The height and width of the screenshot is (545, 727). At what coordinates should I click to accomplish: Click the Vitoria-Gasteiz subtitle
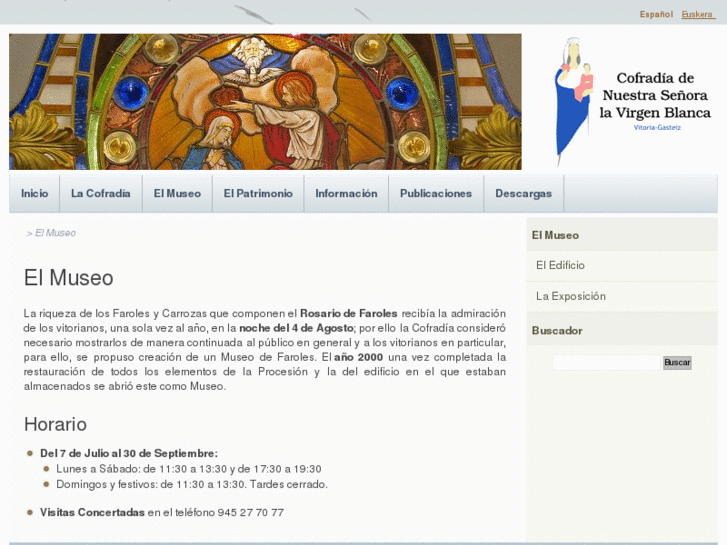coord(657,128)
